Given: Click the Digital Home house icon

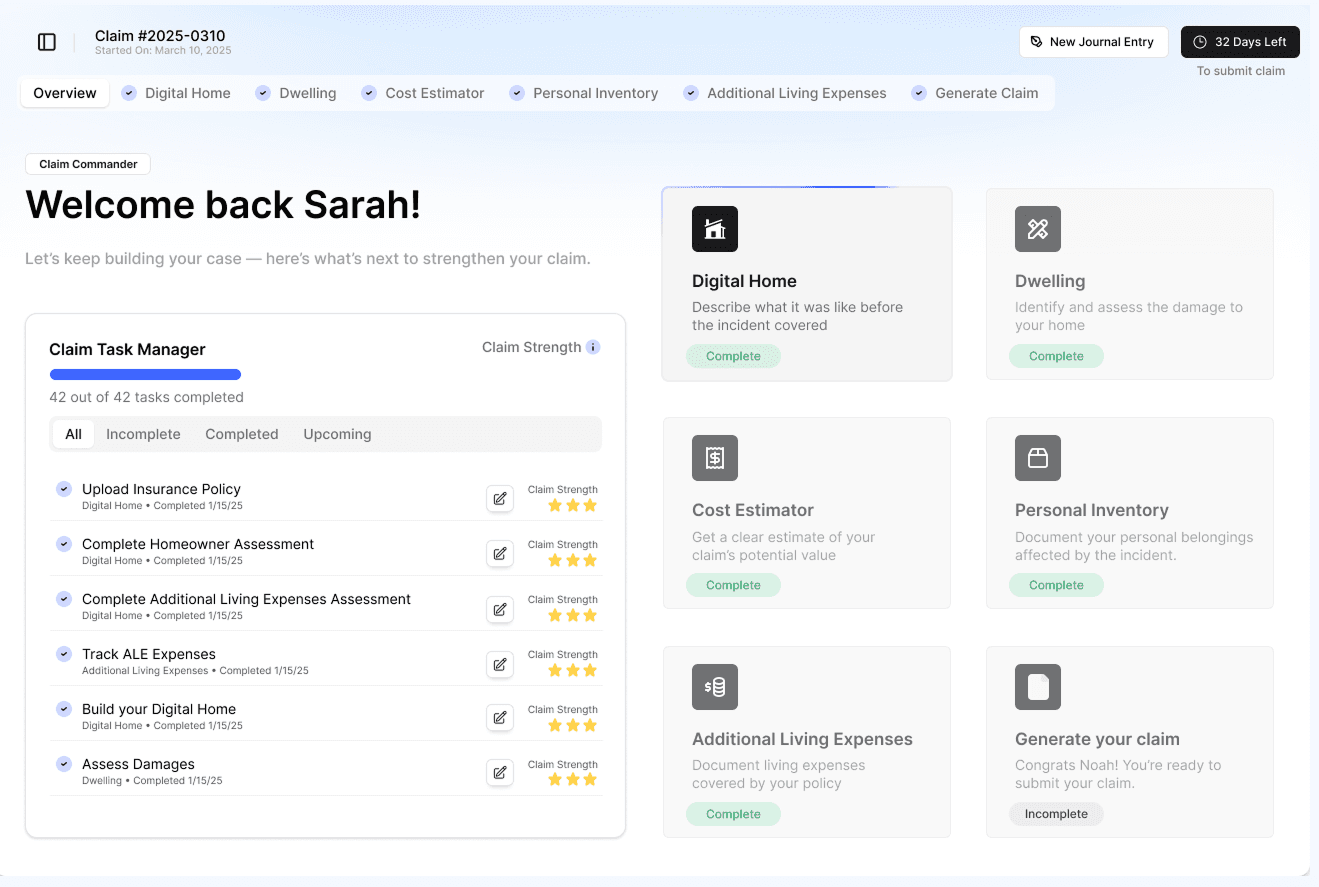Looking at the screenshot, I should click(x=714, y=229).
